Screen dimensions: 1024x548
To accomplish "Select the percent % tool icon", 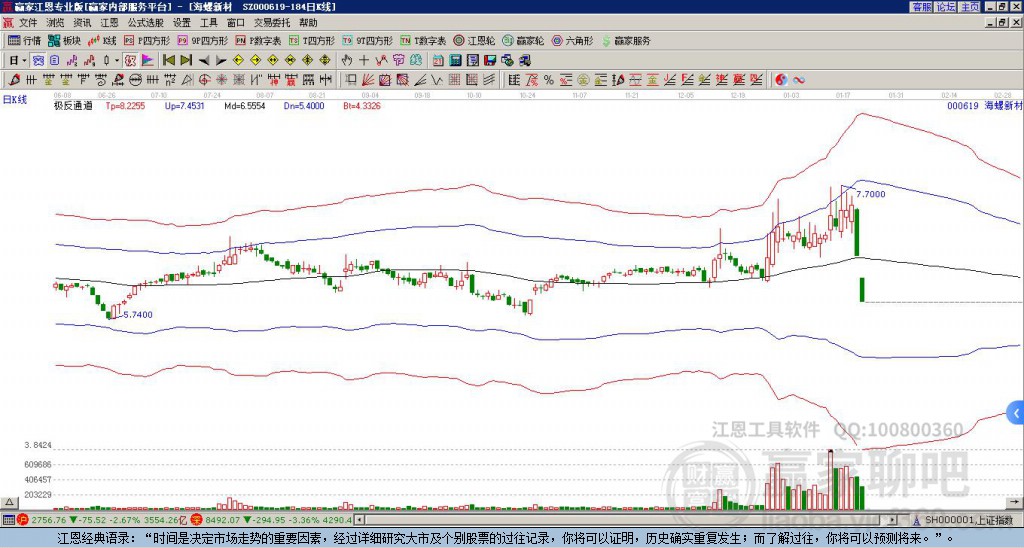I will click(549, 80).
